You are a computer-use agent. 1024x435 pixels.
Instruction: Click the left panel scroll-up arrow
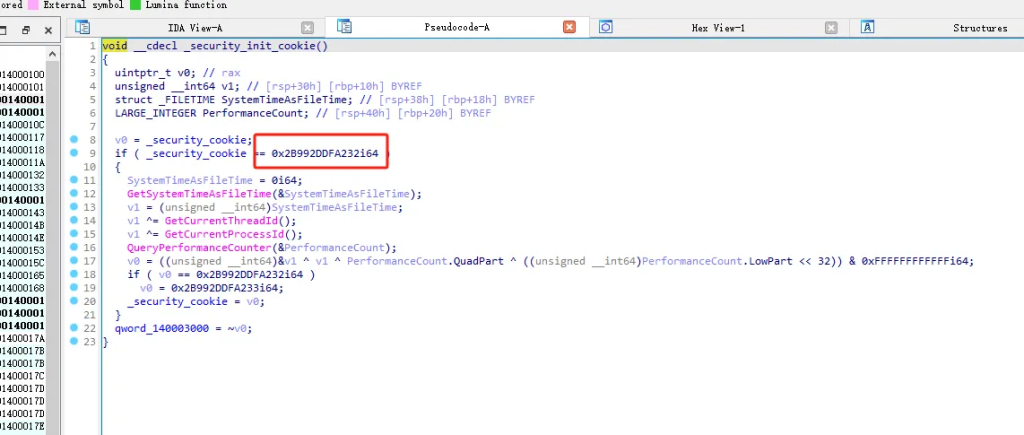point(54,51)
